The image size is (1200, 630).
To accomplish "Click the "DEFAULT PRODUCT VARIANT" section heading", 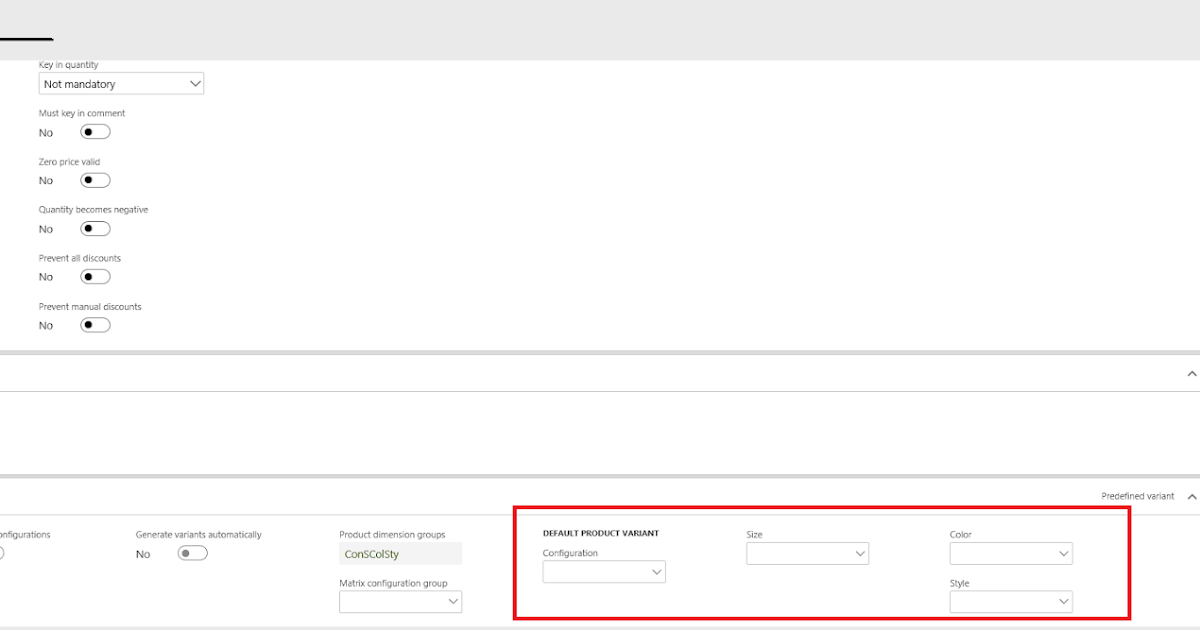I will coord(599,533).
